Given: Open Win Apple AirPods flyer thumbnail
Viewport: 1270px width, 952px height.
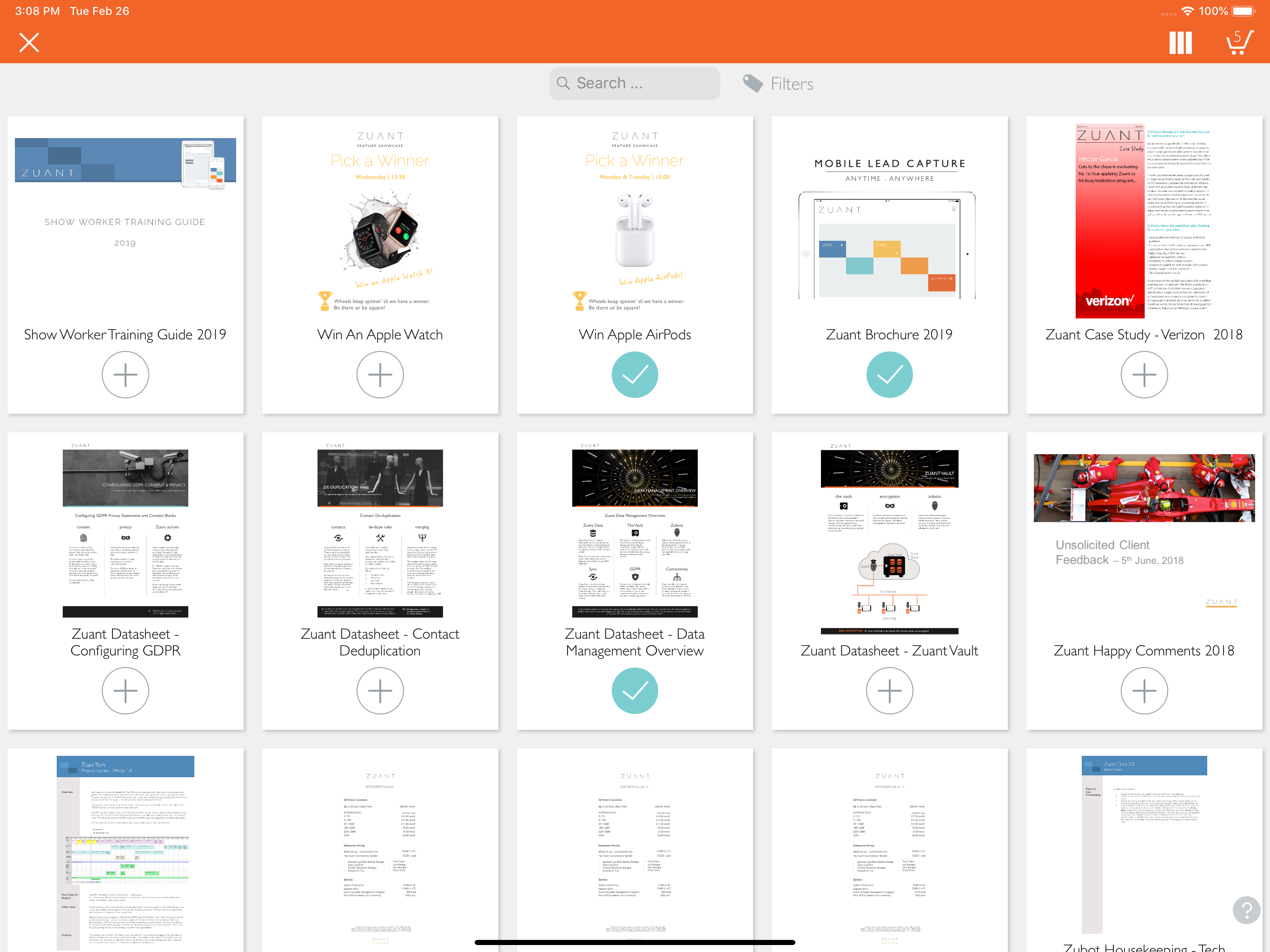Looking at the screenshot, I should (x=635, y=222).
